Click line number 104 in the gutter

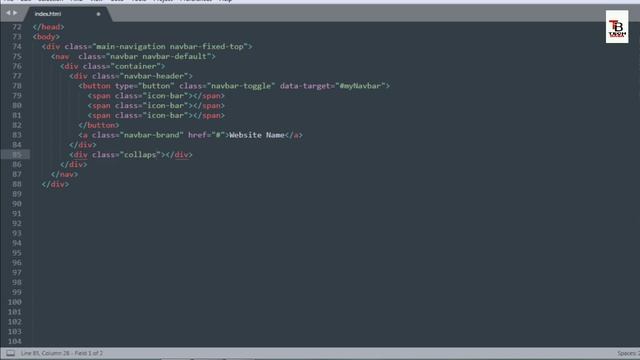click(14, 341)
